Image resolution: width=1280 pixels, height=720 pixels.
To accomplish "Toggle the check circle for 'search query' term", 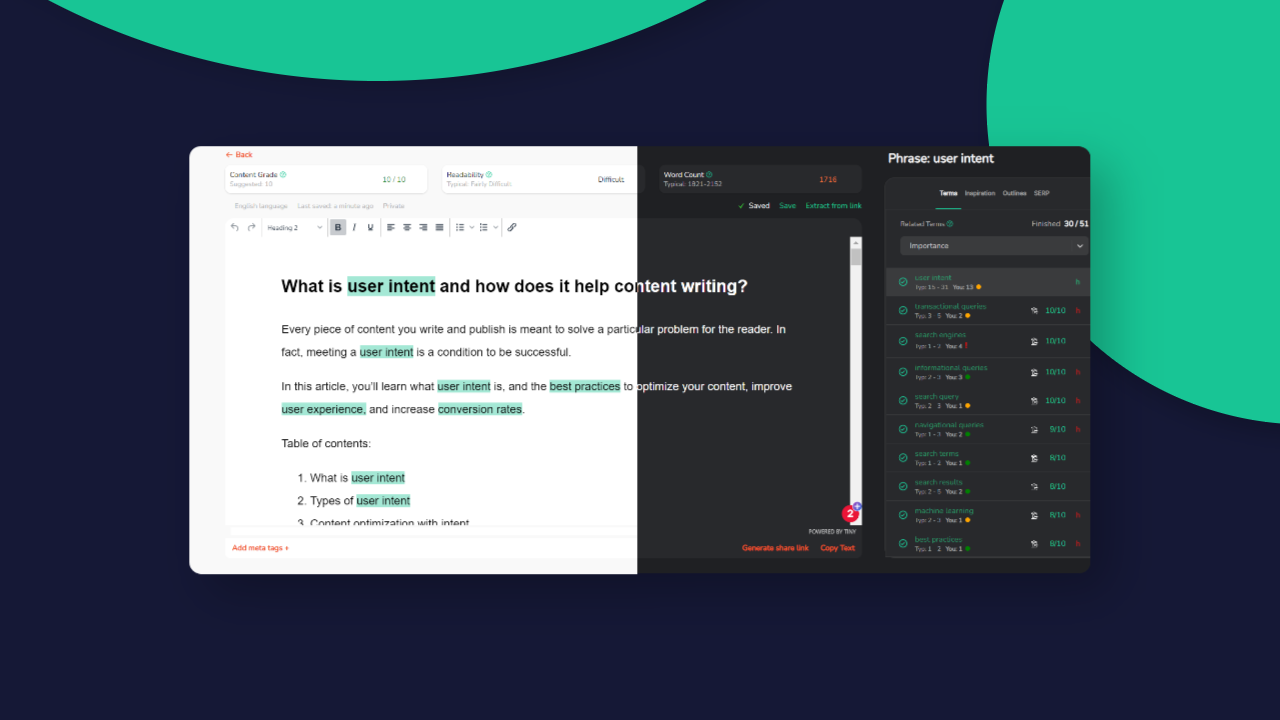I will 903,401.
